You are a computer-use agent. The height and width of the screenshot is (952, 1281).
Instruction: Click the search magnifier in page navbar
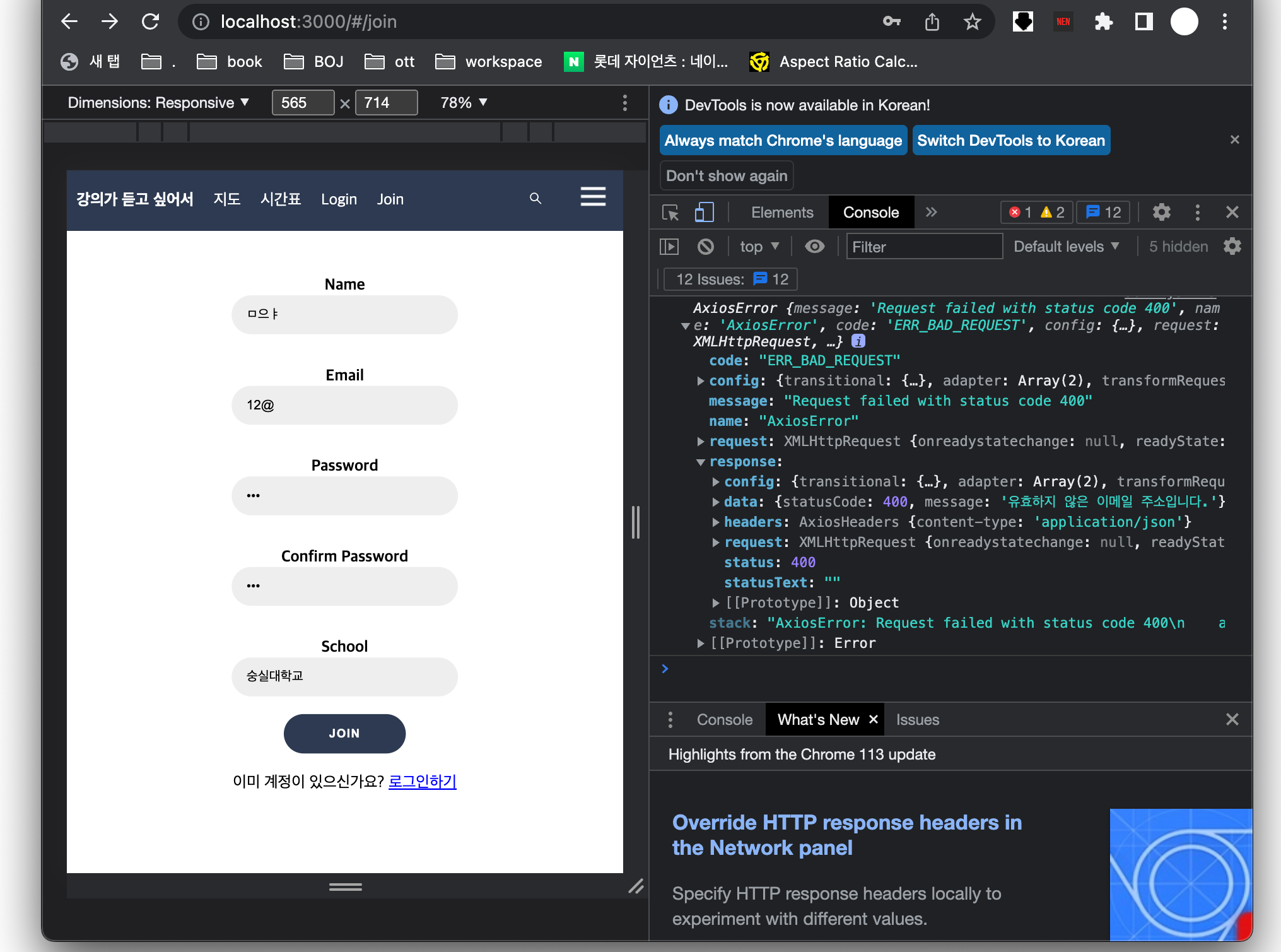coord(535,199)
